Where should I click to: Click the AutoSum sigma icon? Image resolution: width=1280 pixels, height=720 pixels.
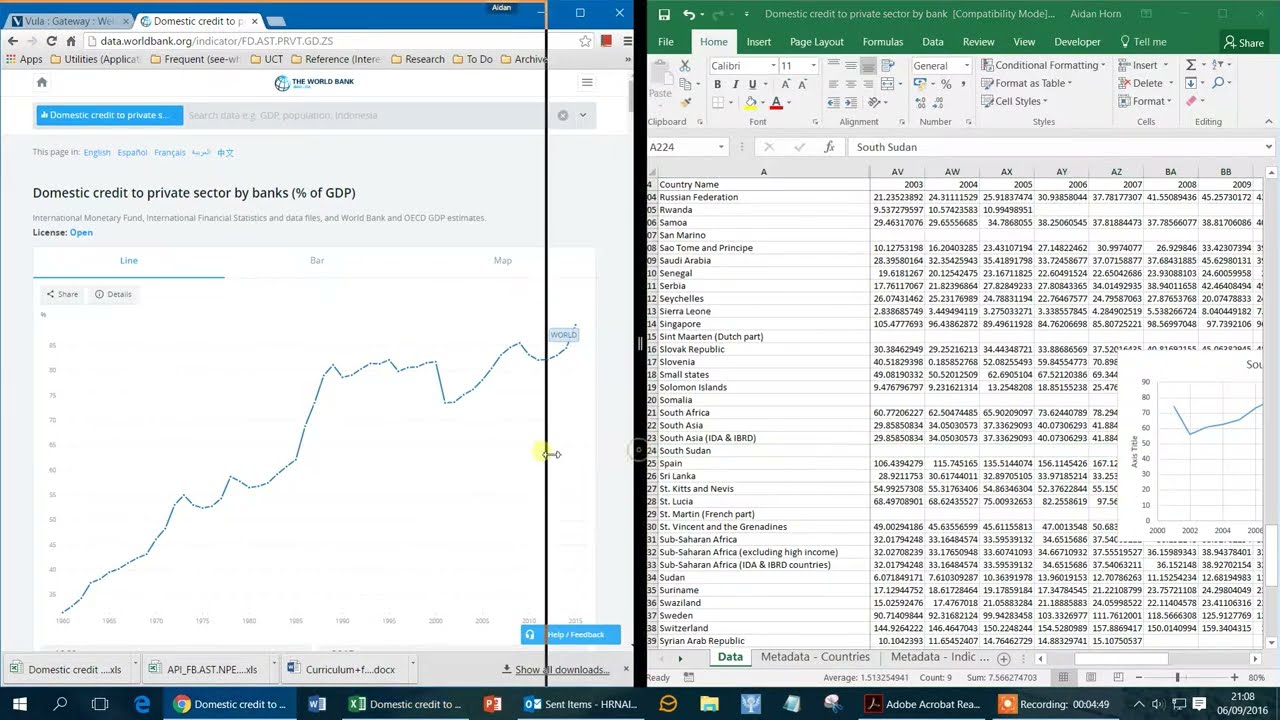point(1191,65)
